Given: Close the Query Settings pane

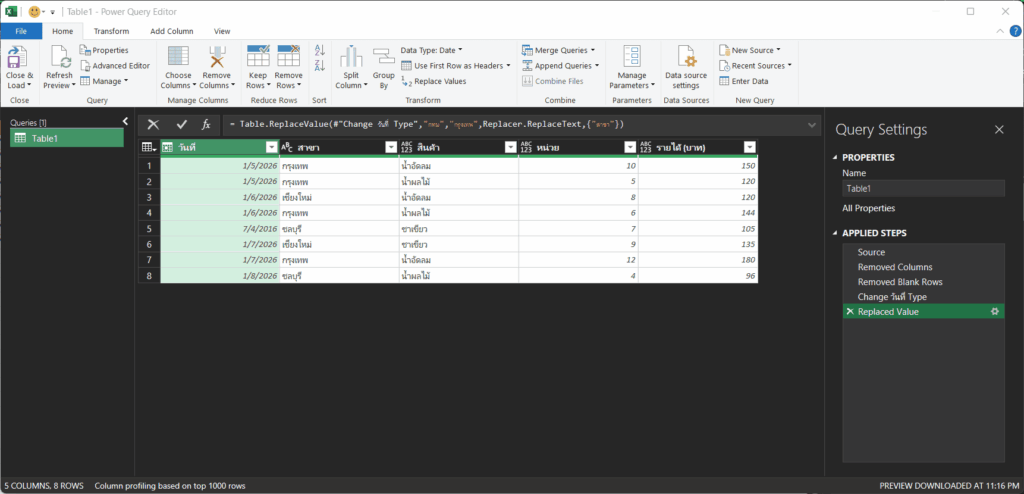Looking at the screenshot, I should point(999,129).
